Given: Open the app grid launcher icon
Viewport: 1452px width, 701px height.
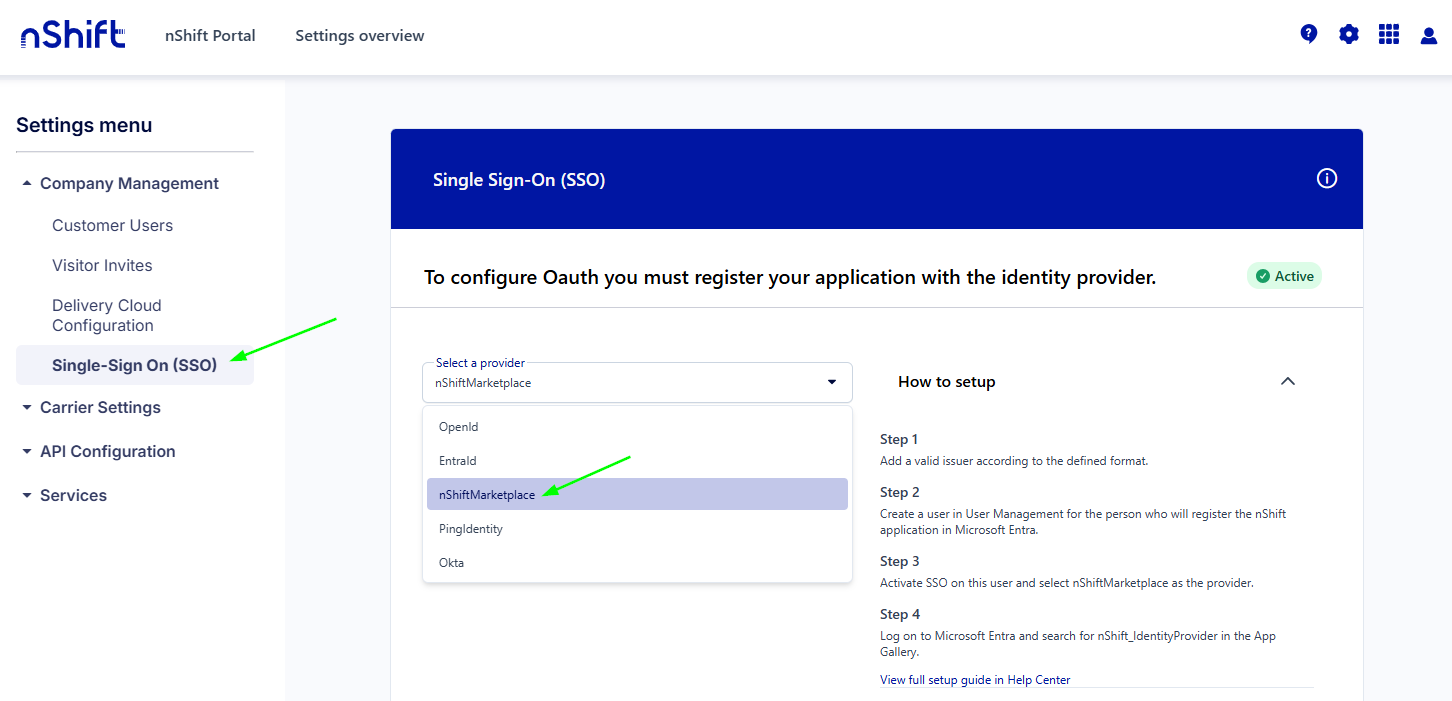Looking at the screenshot, I should [1388, 33].
